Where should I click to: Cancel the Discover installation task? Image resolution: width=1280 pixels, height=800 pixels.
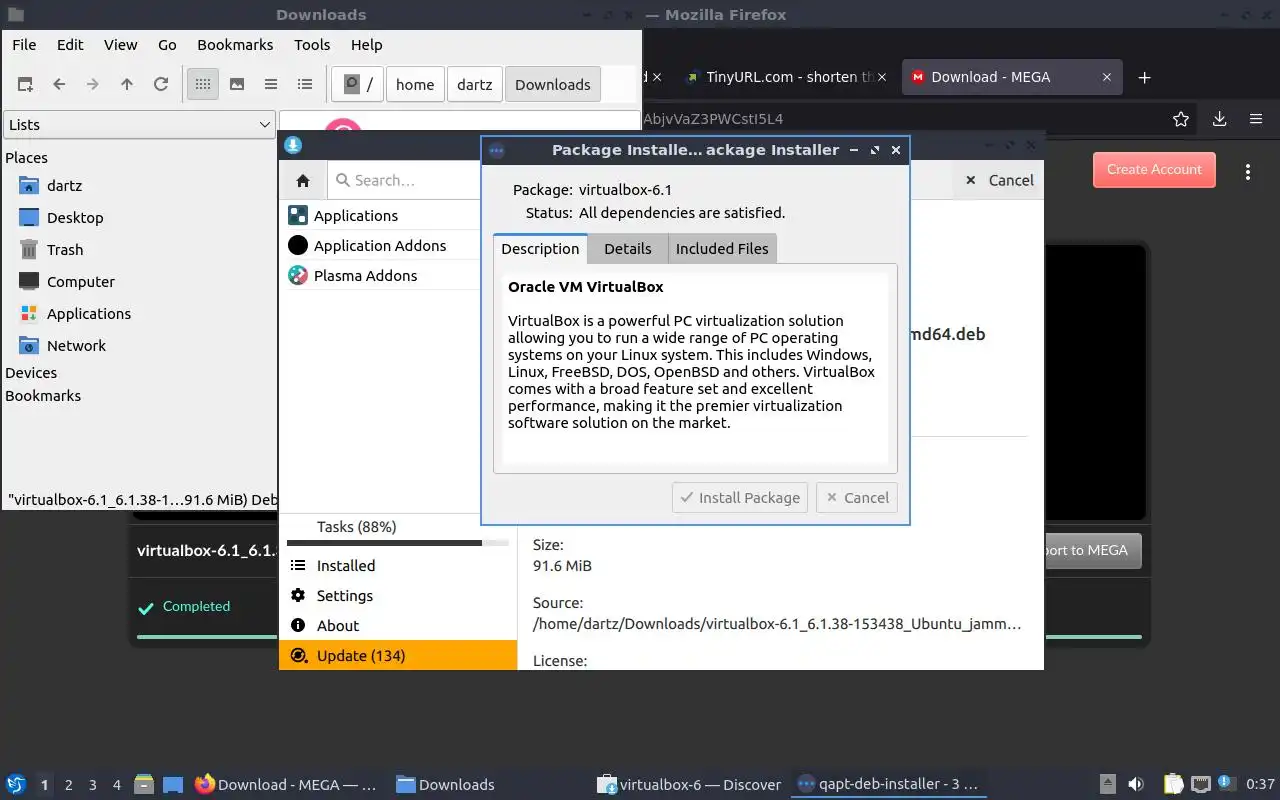(999, 181)
